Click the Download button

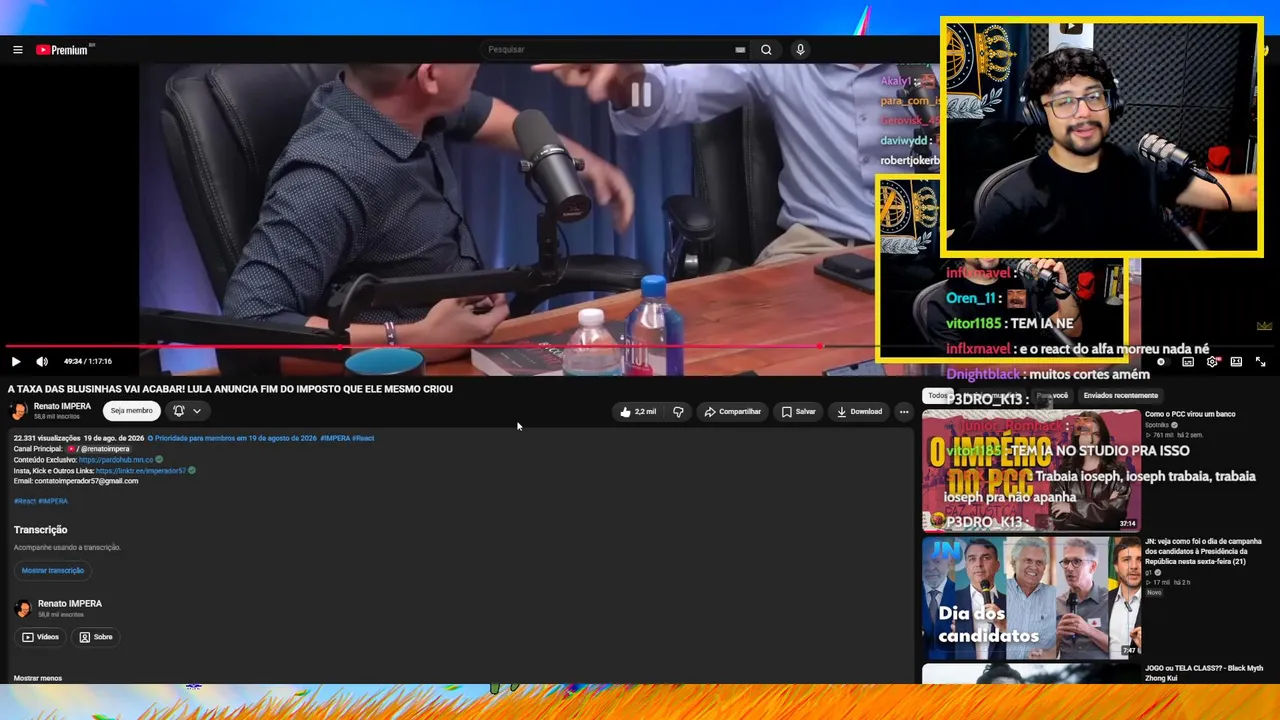[859, 412]
